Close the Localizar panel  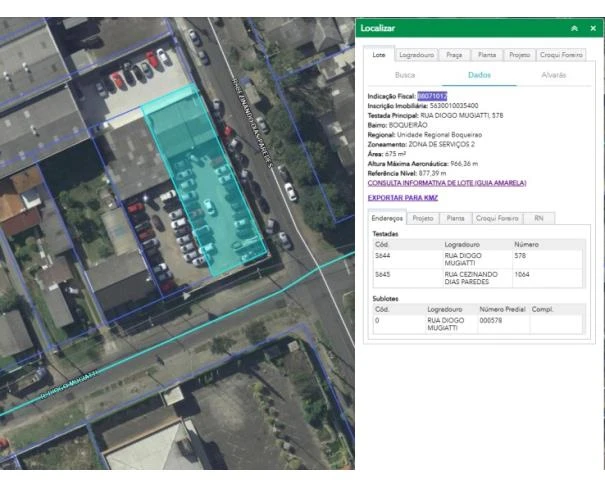(593, 28)
